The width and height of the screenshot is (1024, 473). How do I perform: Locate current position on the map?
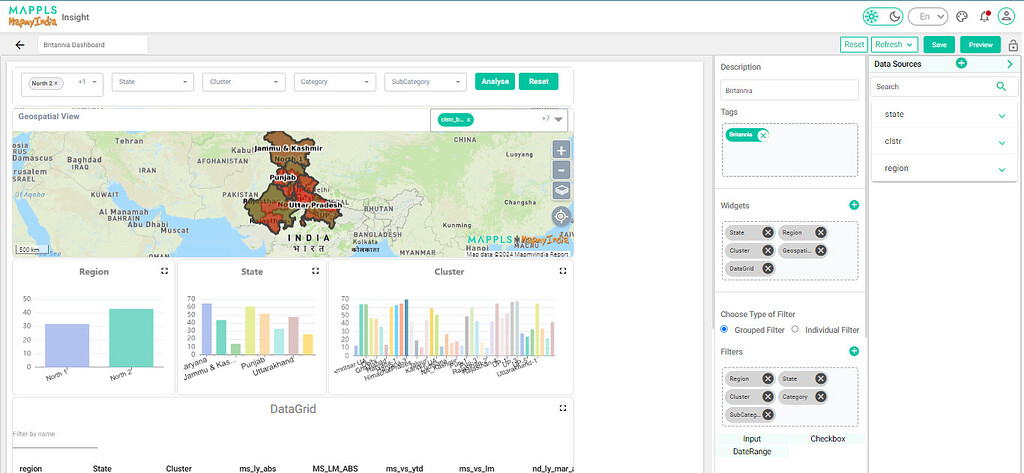562,217
